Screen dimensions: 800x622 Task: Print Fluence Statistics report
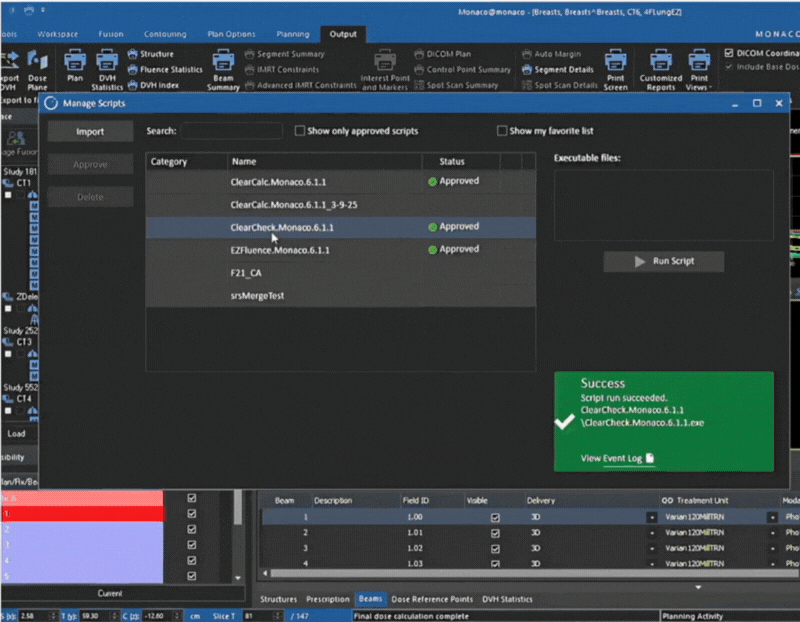pyautogui.click(x=165, y=69)
